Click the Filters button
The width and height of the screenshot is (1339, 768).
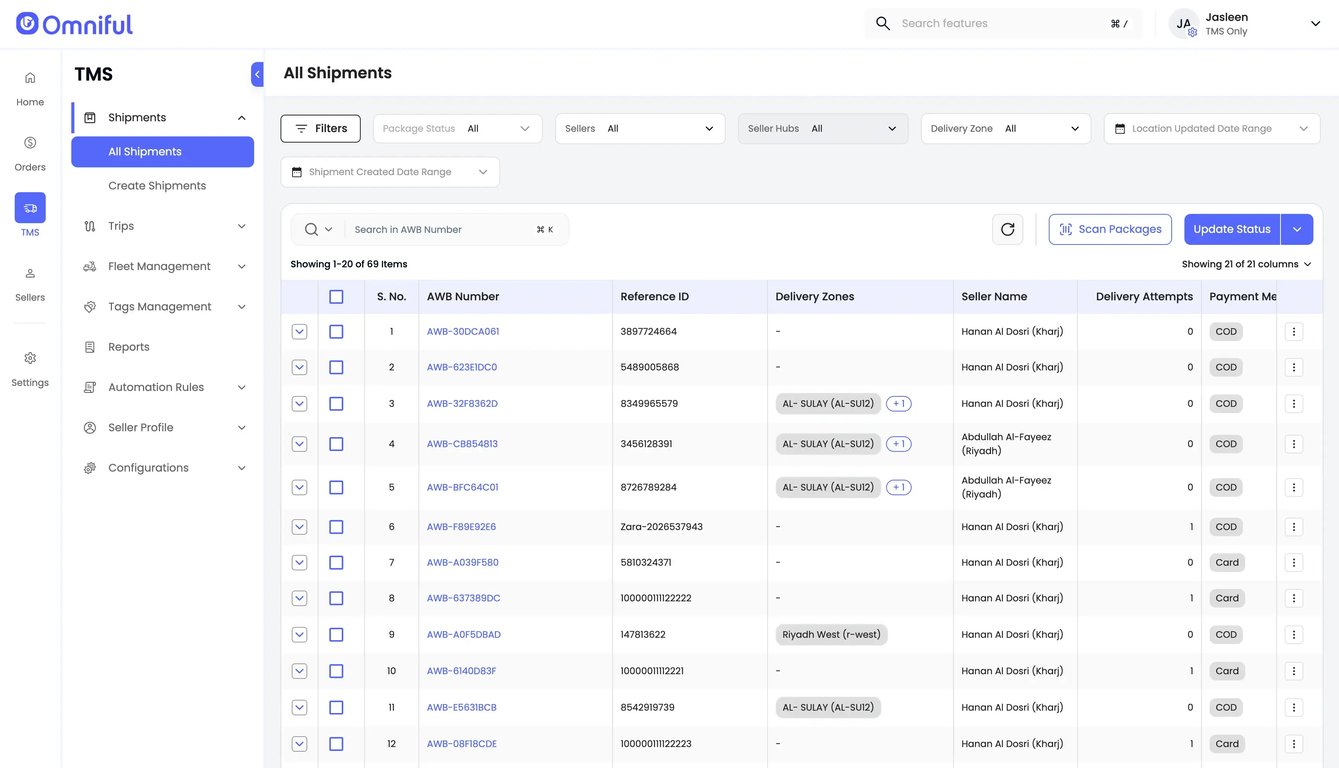click(x=321, y=129)
